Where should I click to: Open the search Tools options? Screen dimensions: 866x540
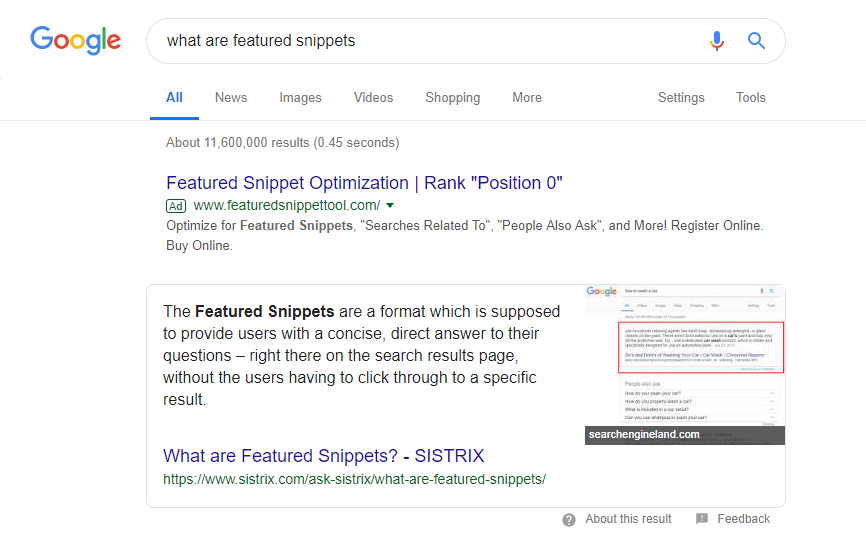tap(751, 98)
